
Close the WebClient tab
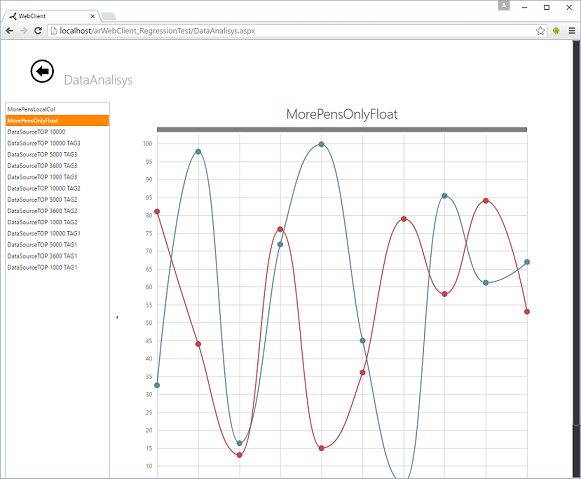pos(93,16)
